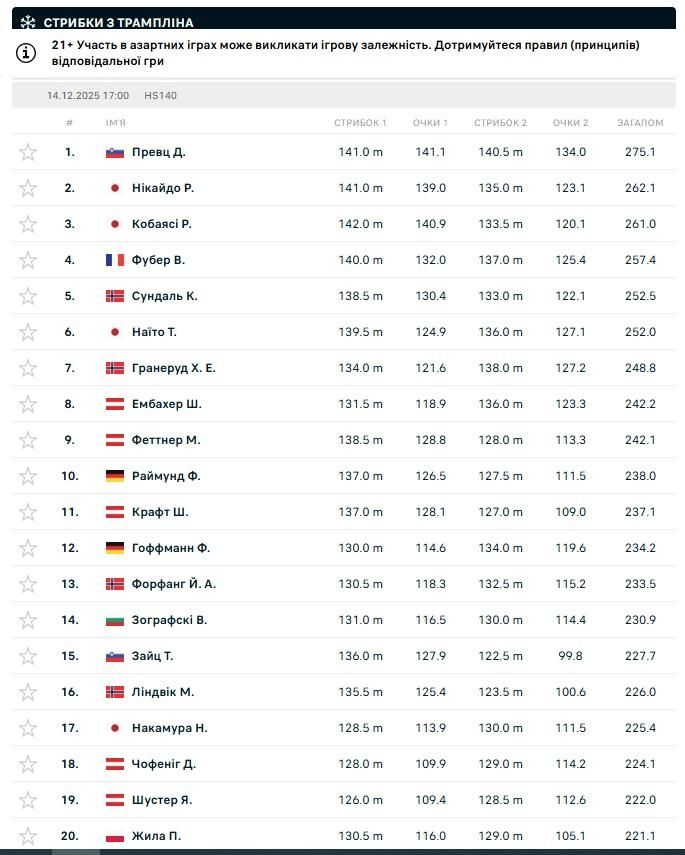Star the Крафт Ш. row as favorite

(x=28, y=512)
